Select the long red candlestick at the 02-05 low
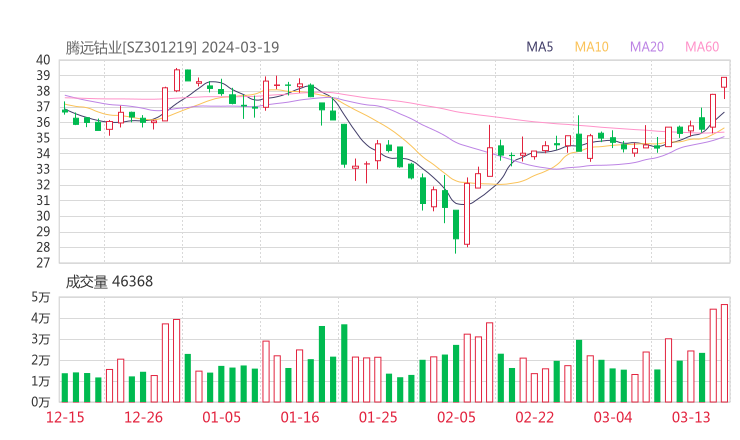The width and height of the screenshot is (740, 440). click(x=467, y=214)
